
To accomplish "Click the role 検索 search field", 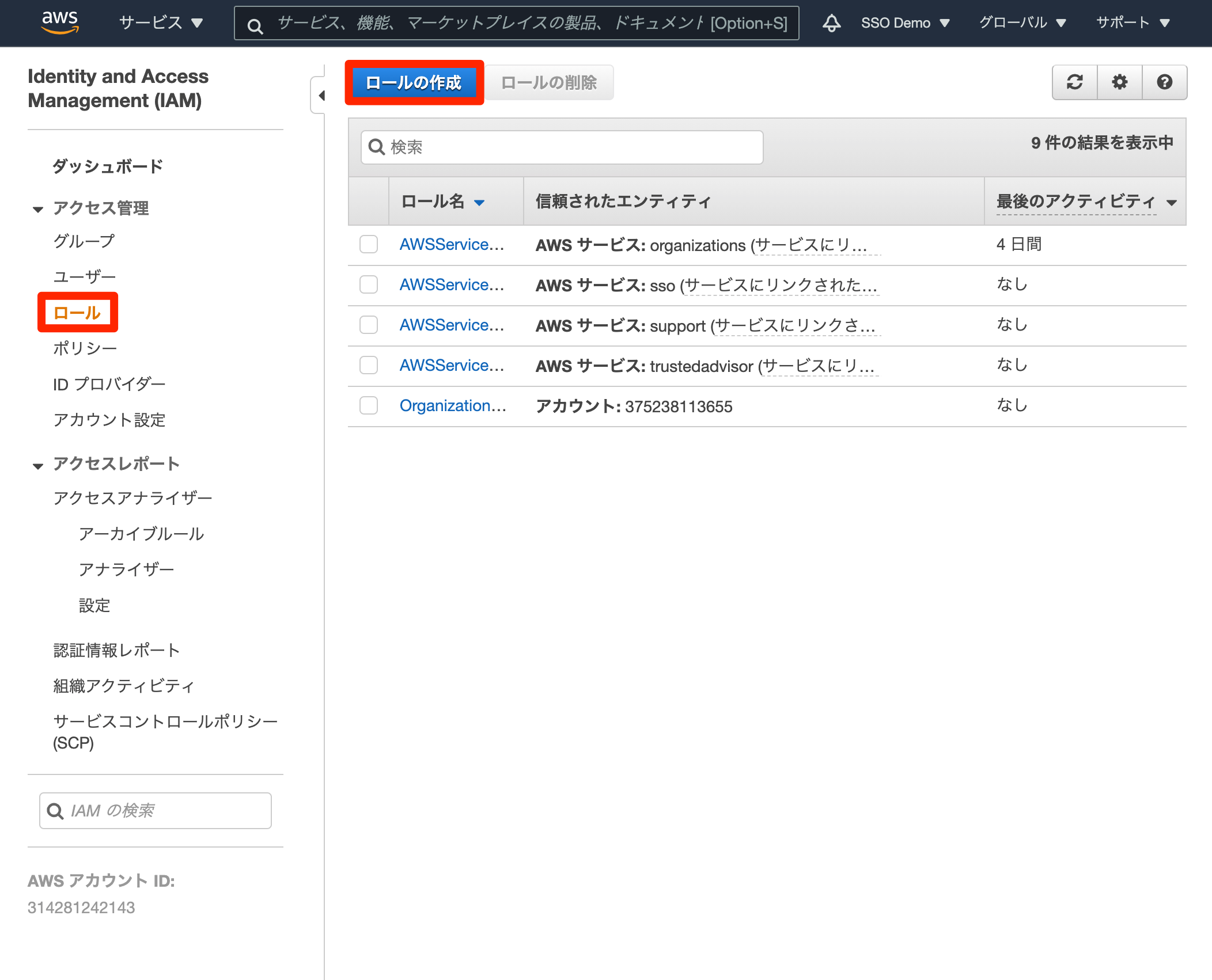I will 562,147.
